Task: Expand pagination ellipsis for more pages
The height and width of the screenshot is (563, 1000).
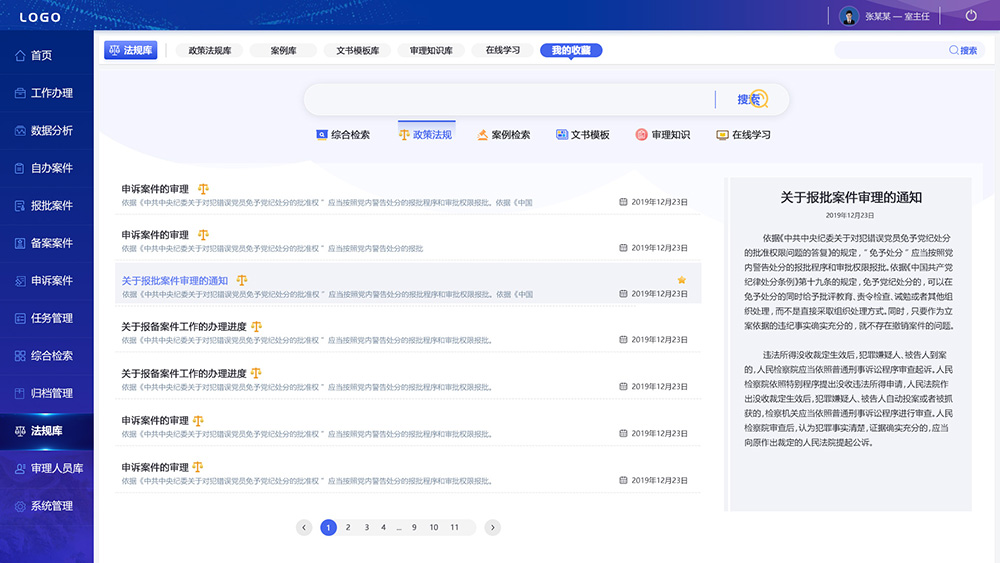Action: pos(399,527)
